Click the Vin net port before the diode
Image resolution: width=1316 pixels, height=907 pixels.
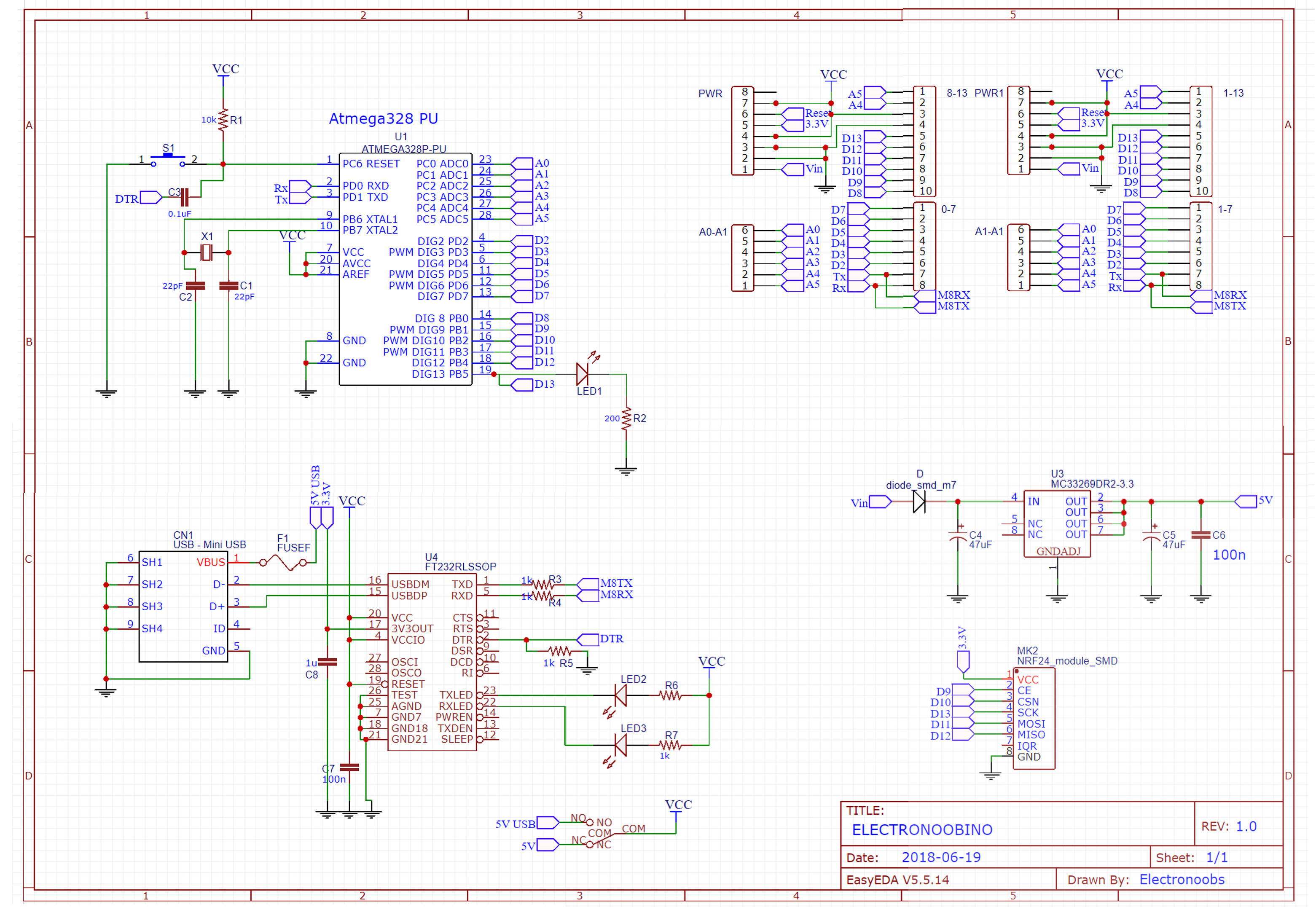pos(880,502)
